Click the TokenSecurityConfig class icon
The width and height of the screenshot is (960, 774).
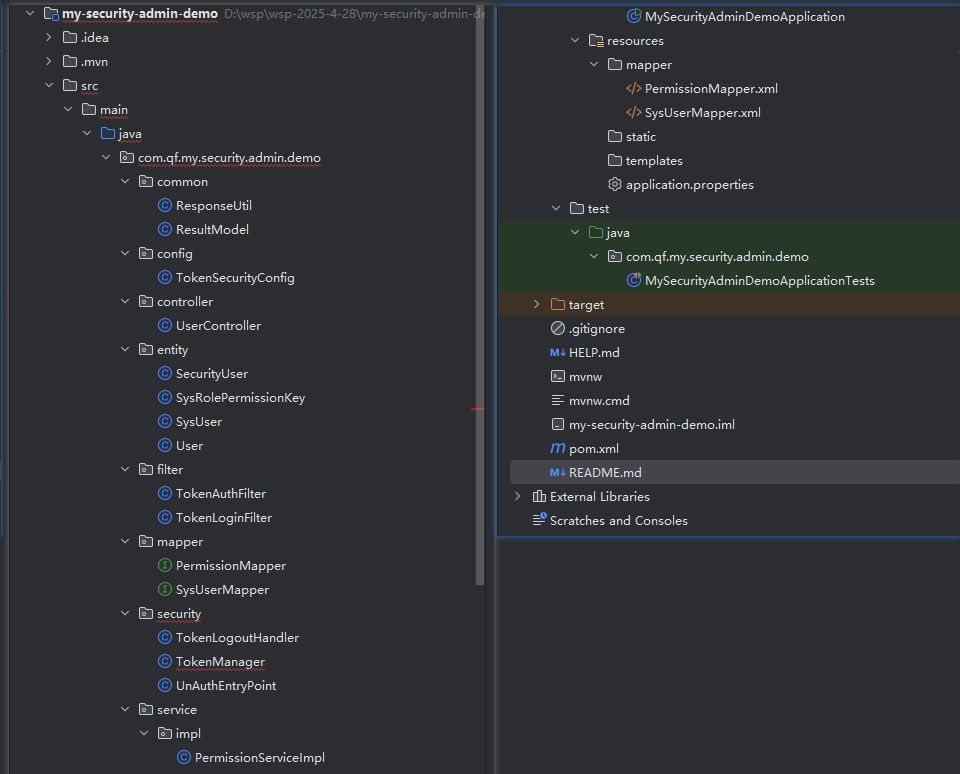coord(165,277)
